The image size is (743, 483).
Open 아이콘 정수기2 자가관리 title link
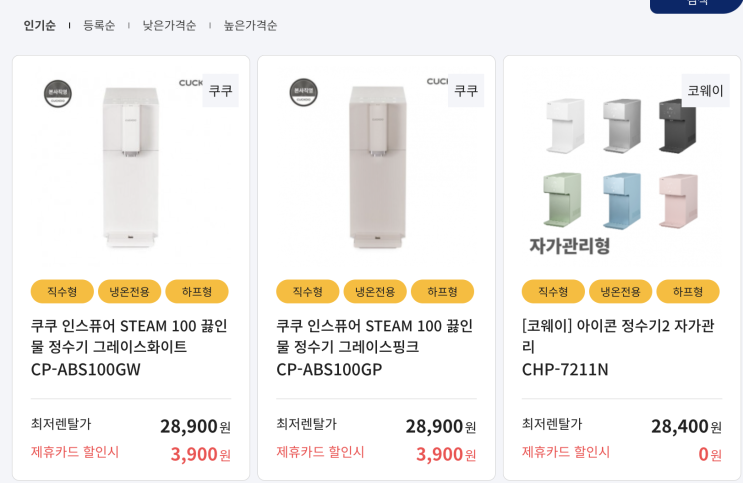coord(620,346)
